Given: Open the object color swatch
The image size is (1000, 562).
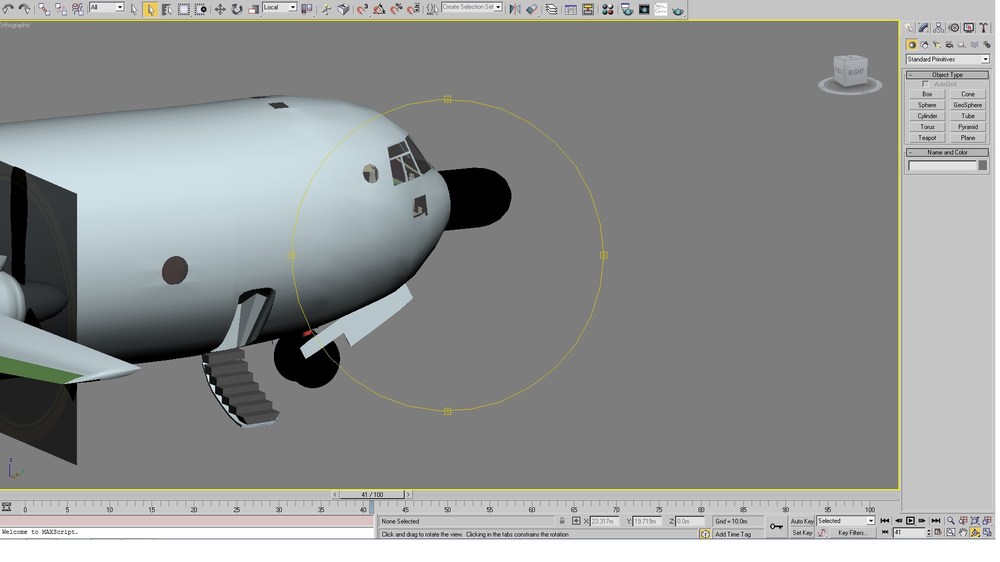Looking at the screenshot, I should click(983, 165).
